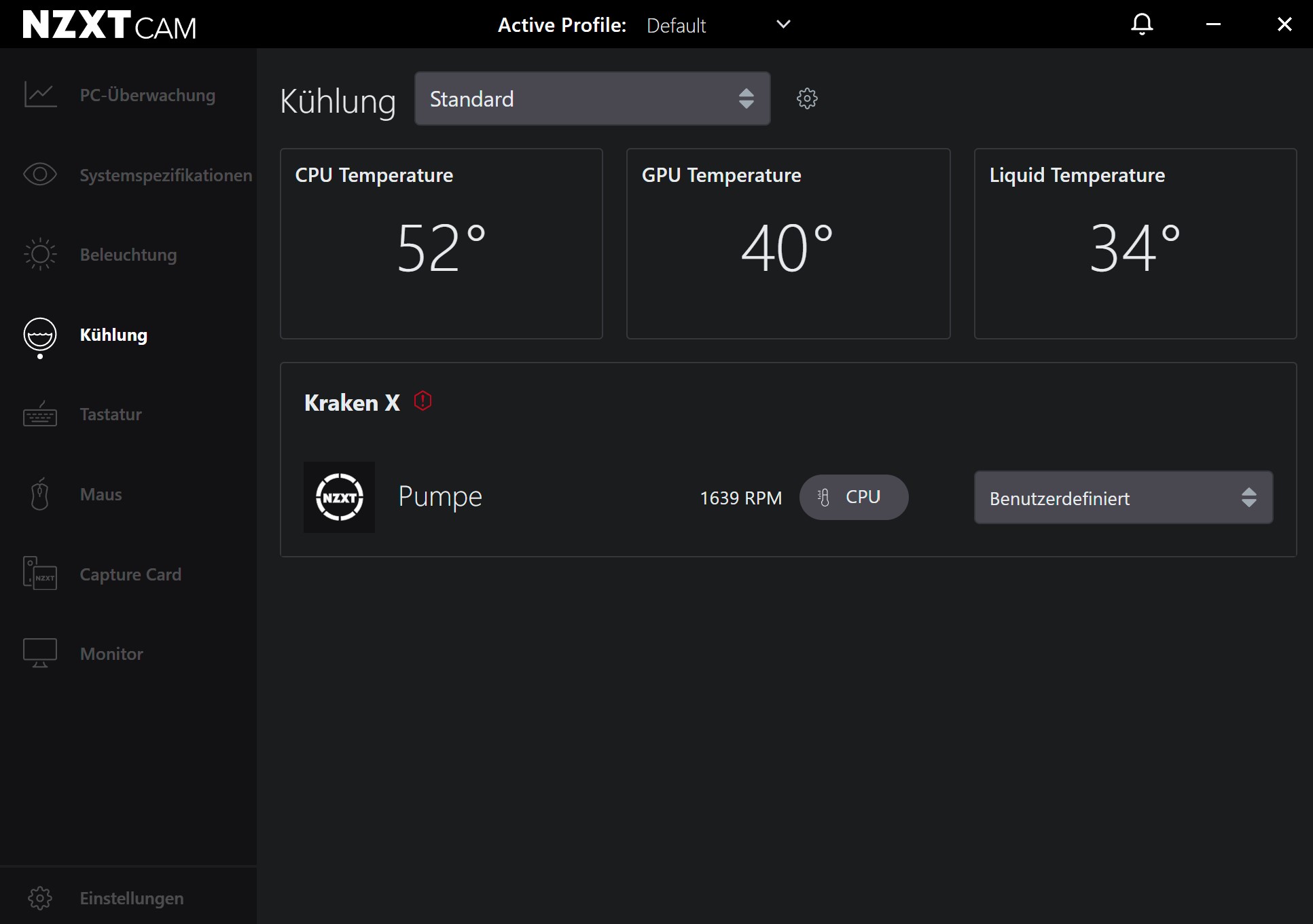
Task: Click the Capture Card sidebar icon
Action: (x=40, y=574)
